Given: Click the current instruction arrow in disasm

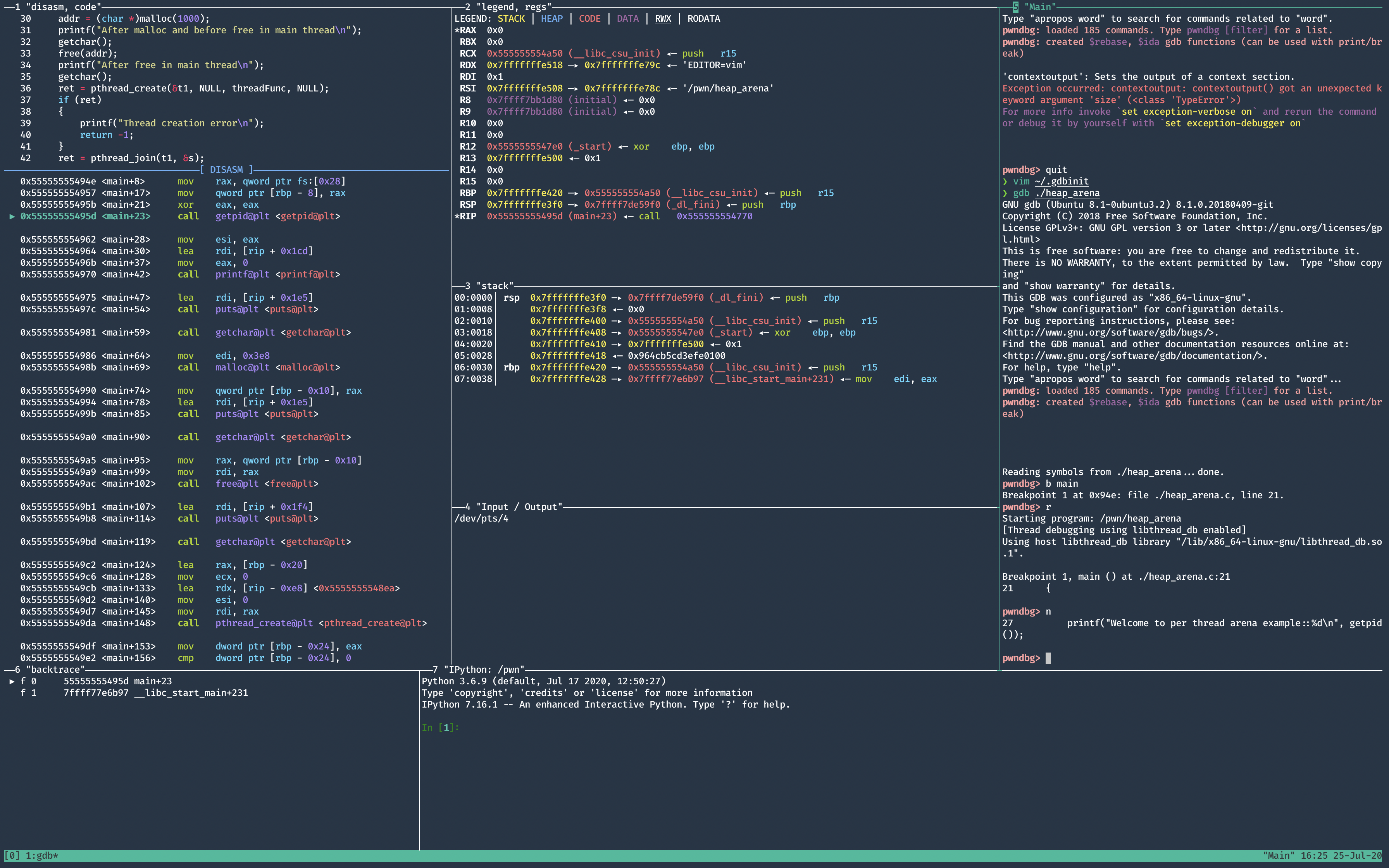Looking at the screenshot, I should tap(12, 217).
